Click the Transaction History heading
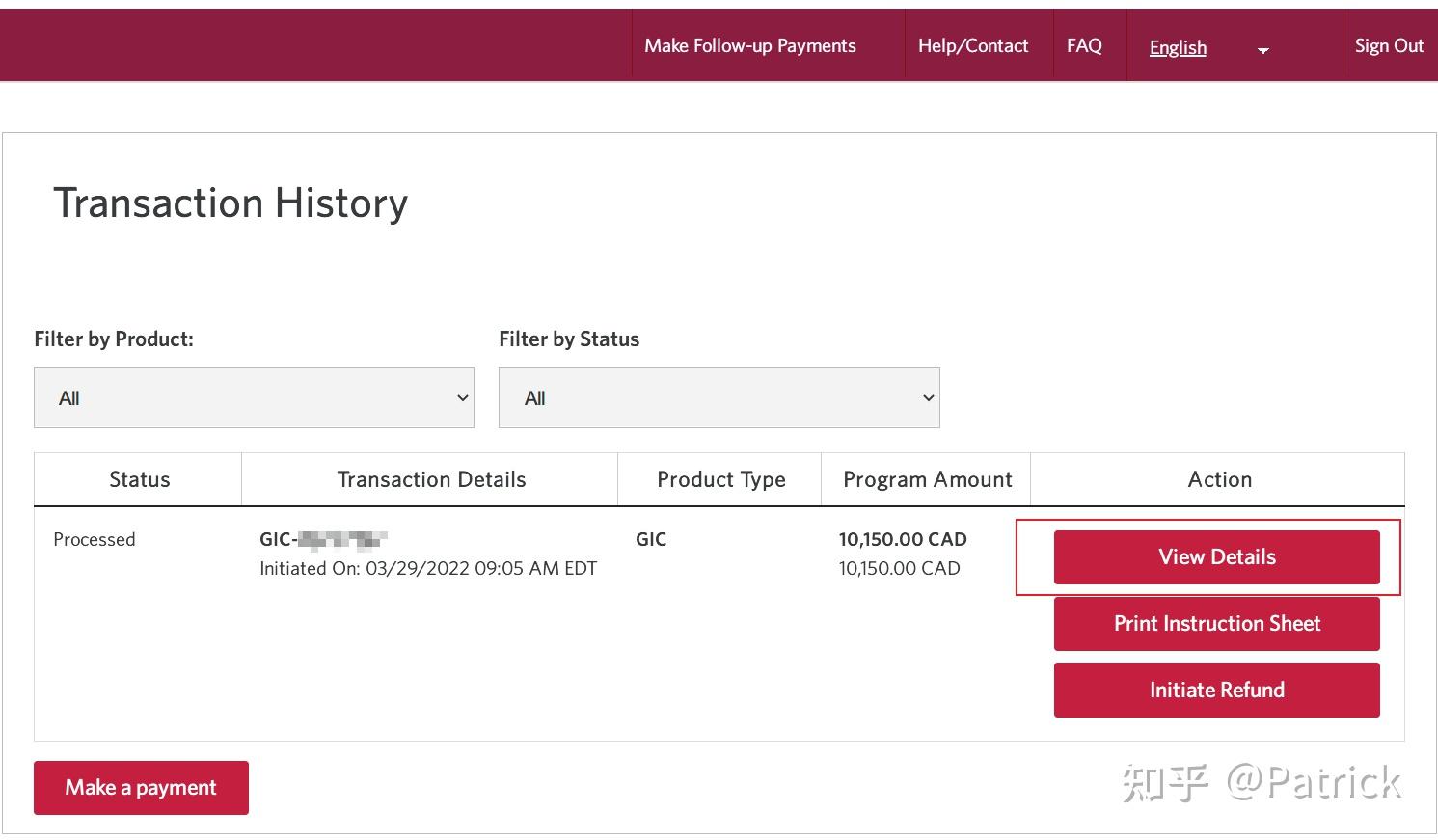This screenshot has height=840, width=1438. [x=231, y=203]
